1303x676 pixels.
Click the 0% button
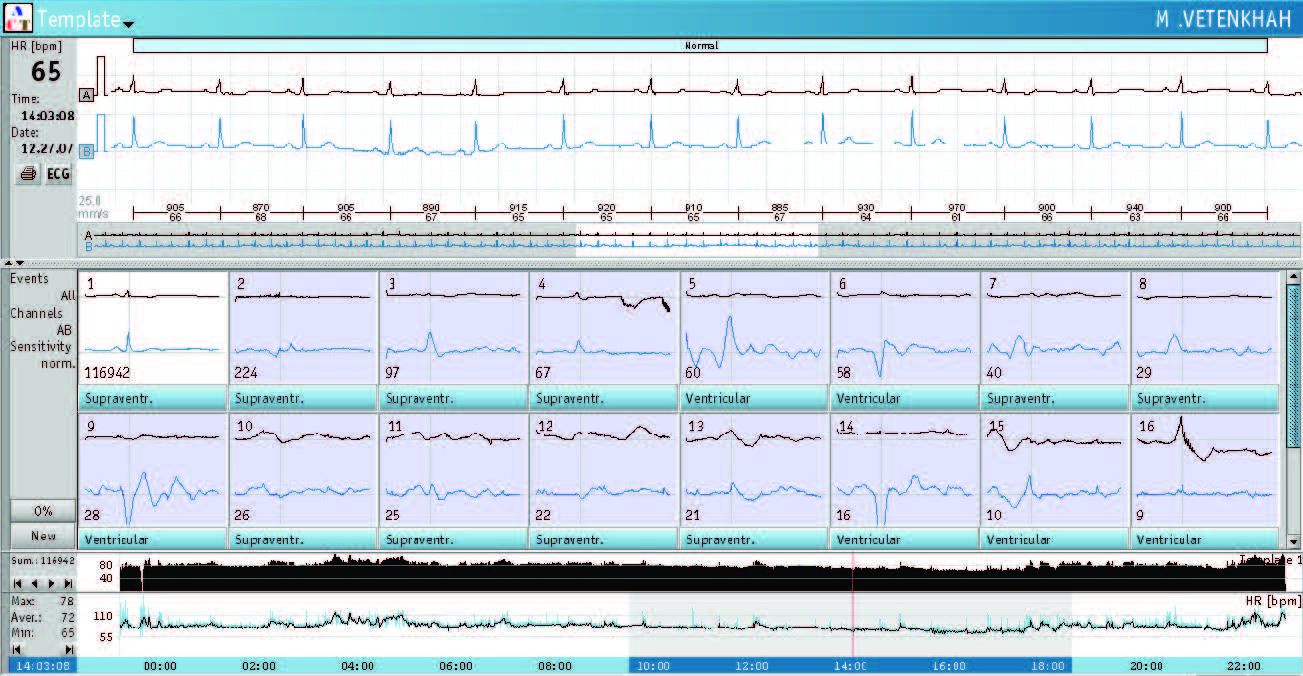pyautogui.click(x=42, y=510)
